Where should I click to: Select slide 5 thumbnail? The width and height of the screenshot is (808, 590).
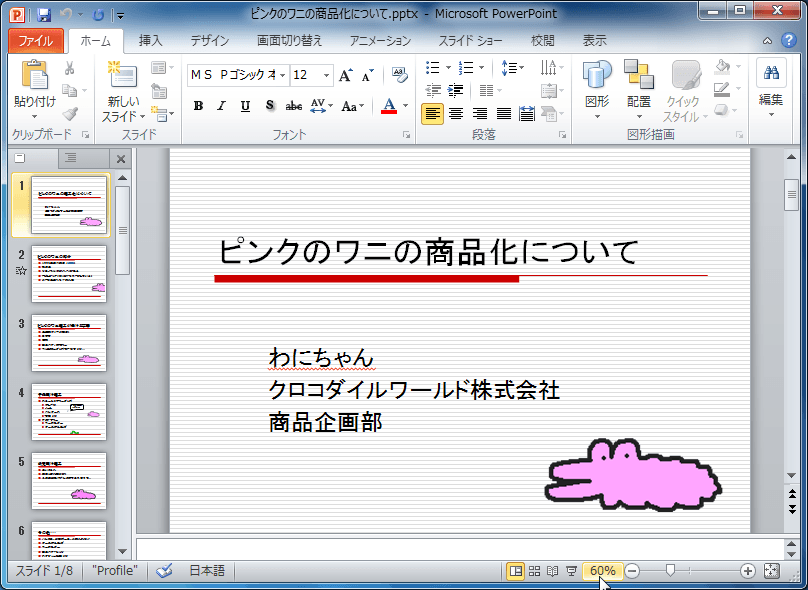pyautogui.click(x=69, y=481)
